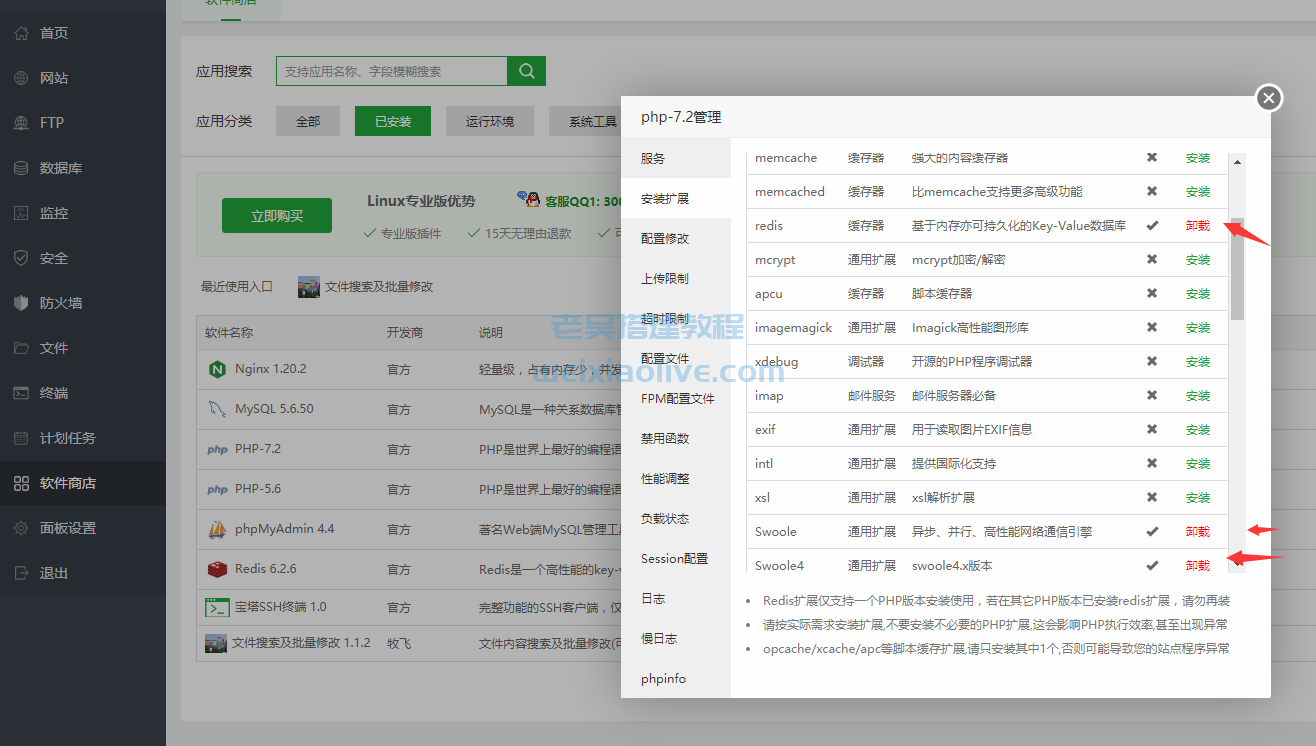Open the 首页 home icon in sidebar
The height and width of the screenshot is (746, 1316).
(21, 33)
